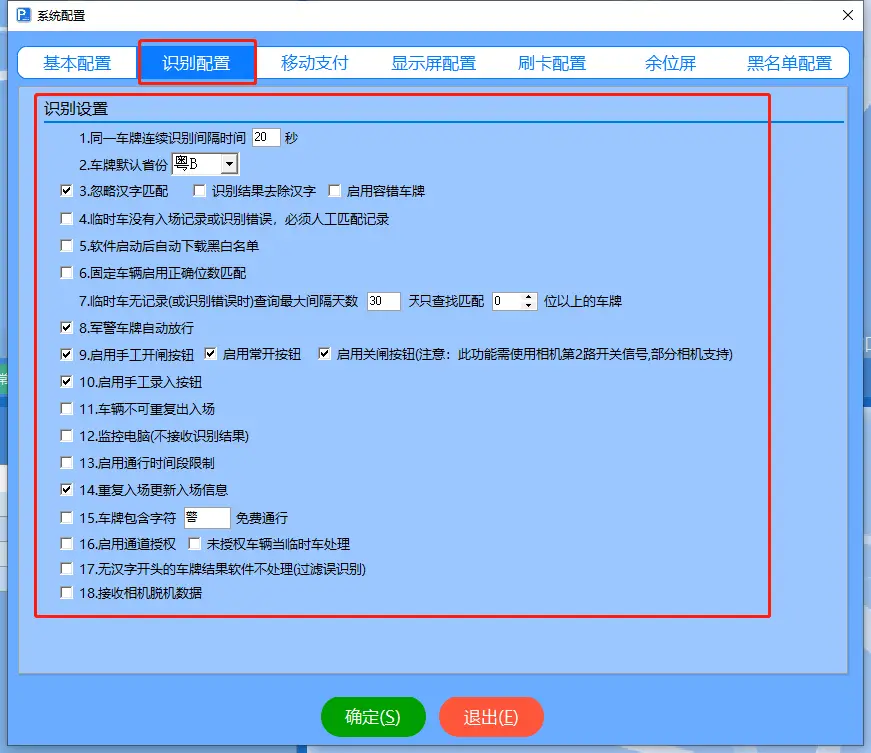Uncheck 忽略汉字匹配 option

65,190
